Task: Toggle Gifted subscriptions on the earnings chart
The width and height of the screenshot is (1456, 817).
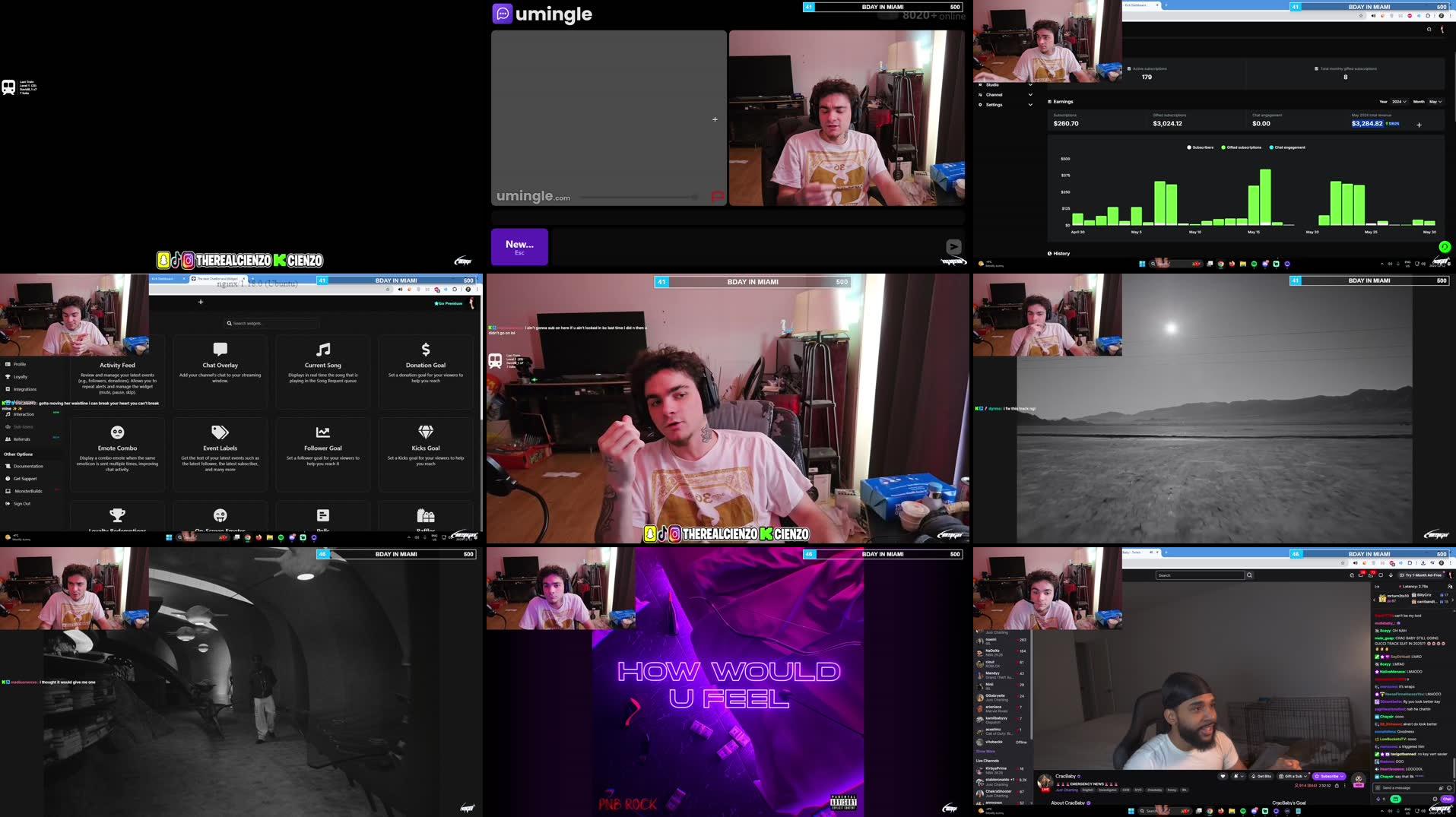Action: point(1242,147)
